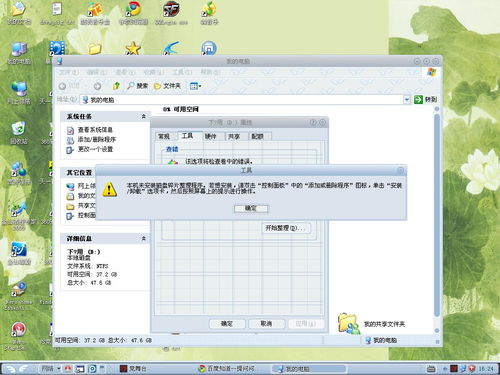
Task: Click the green 转到 go icon
Action: (x=418, y=99)
